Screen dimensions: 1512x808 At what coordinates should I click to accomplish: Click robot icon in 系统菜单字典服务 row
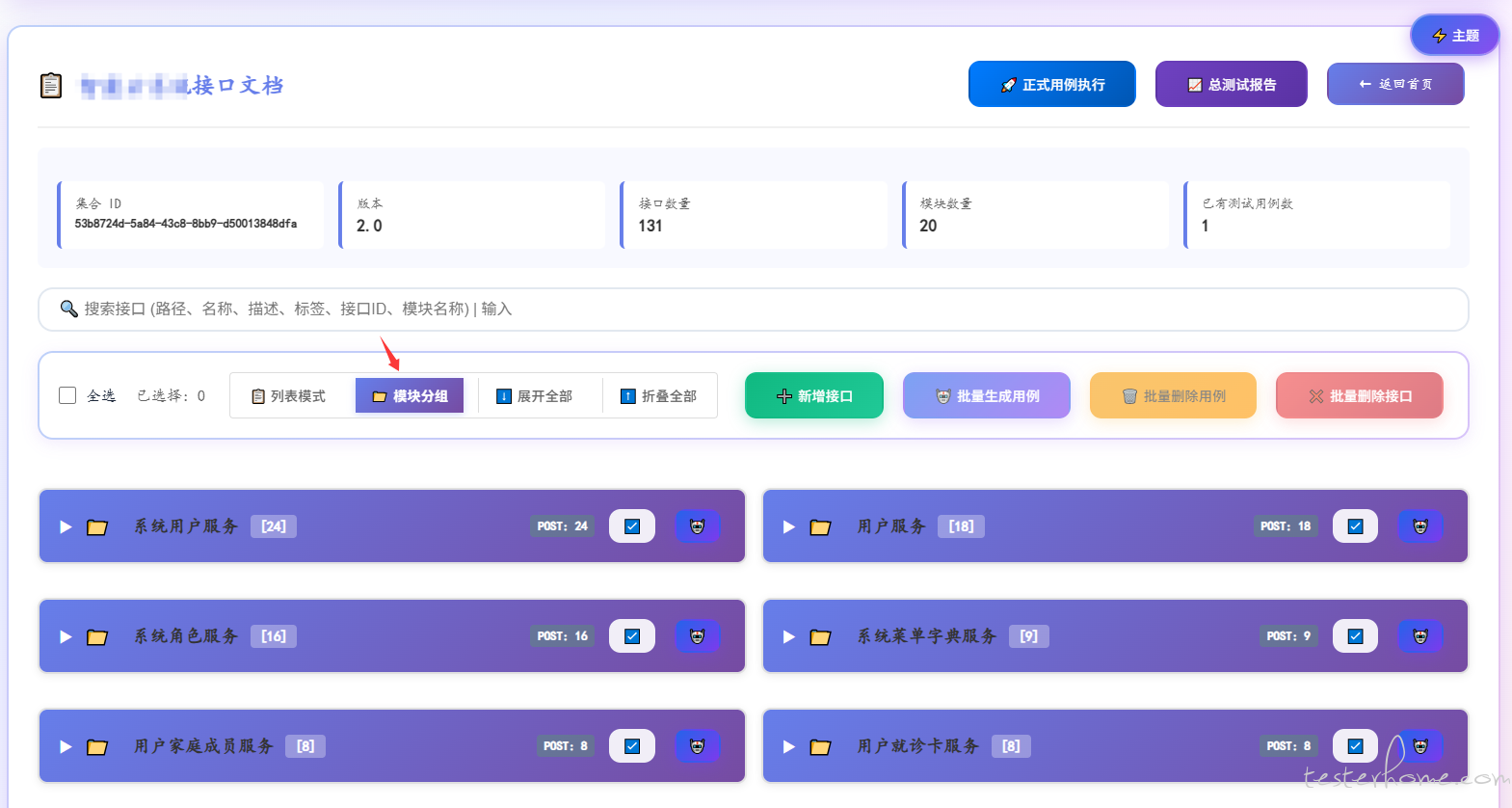1419,636
